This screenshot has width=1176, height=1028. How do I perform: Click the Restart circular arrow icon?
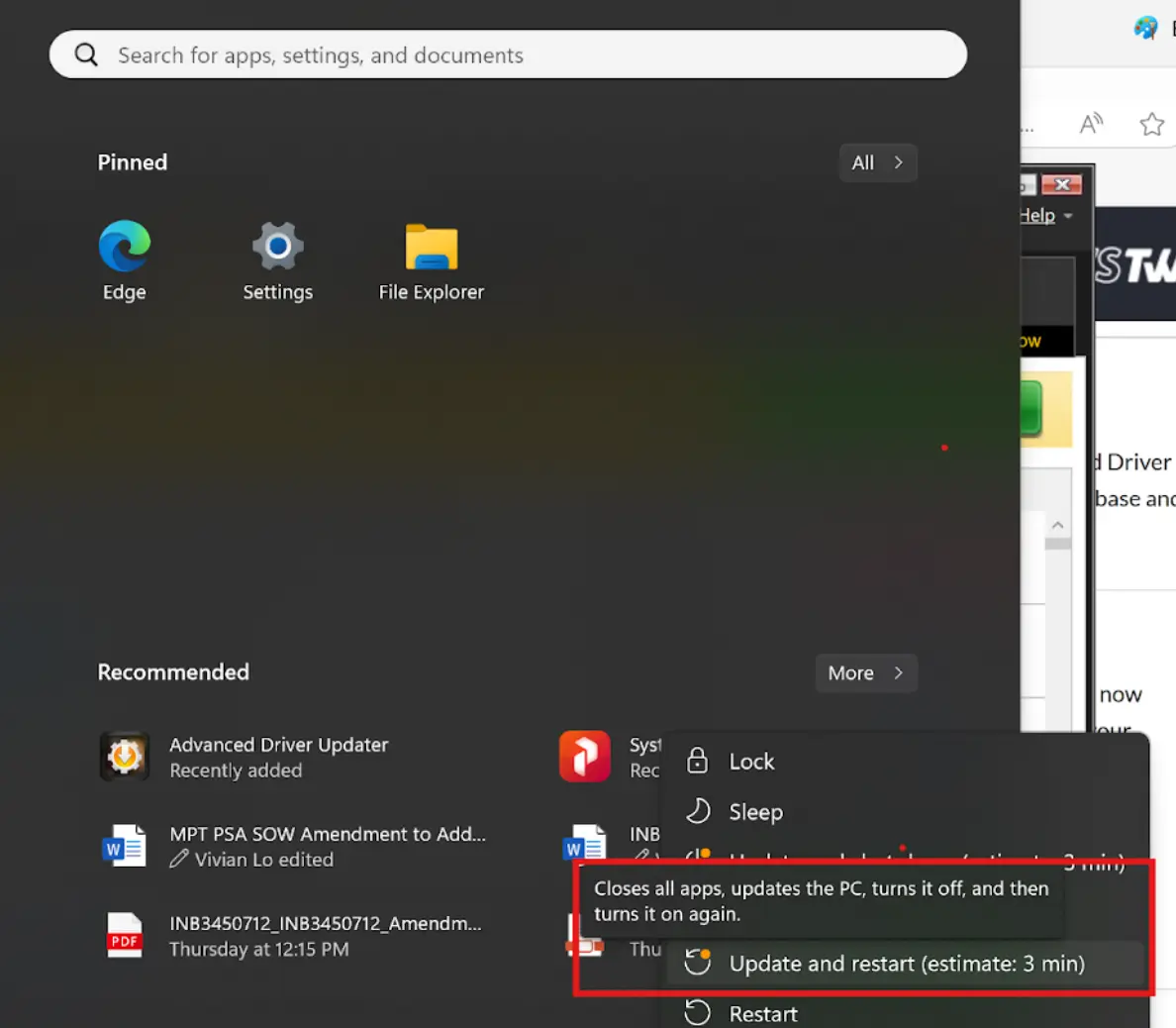(698, 1013)
